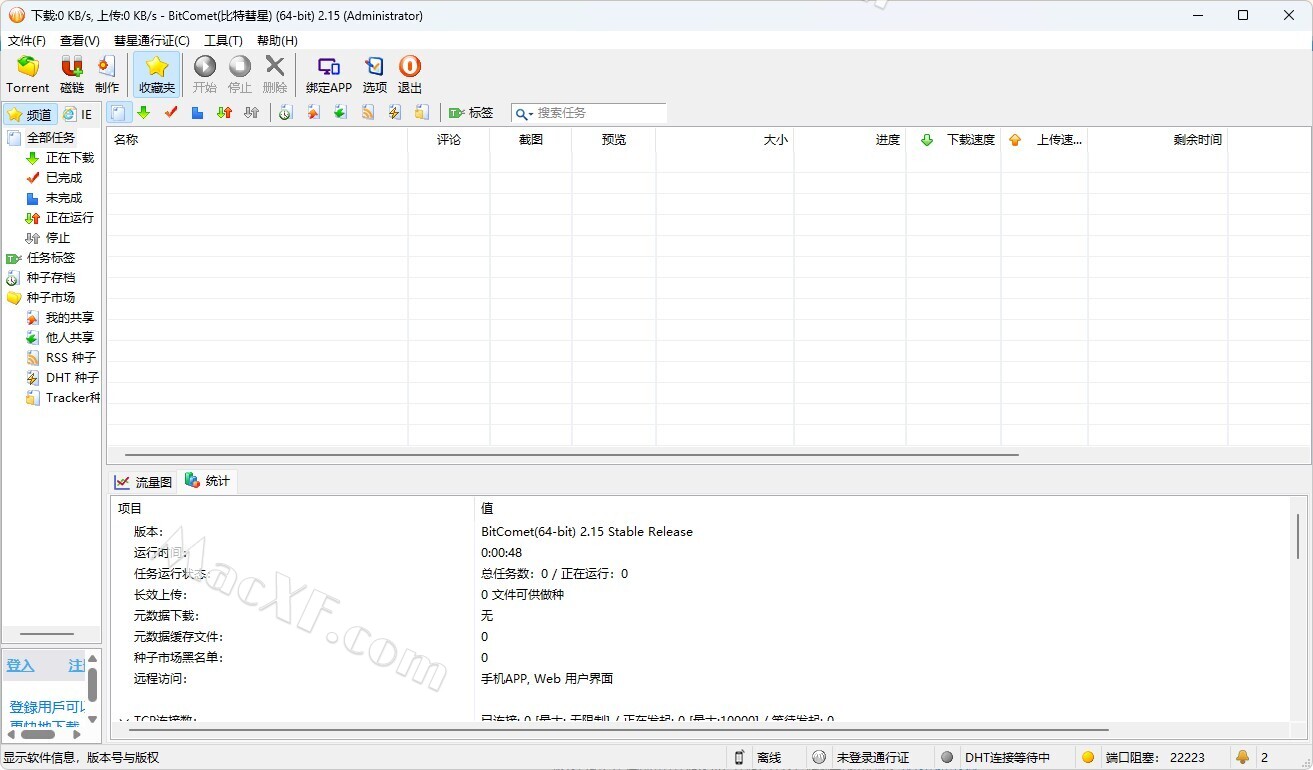
Task: Click the 离线 offline status indicator
Action: point(760,758)
